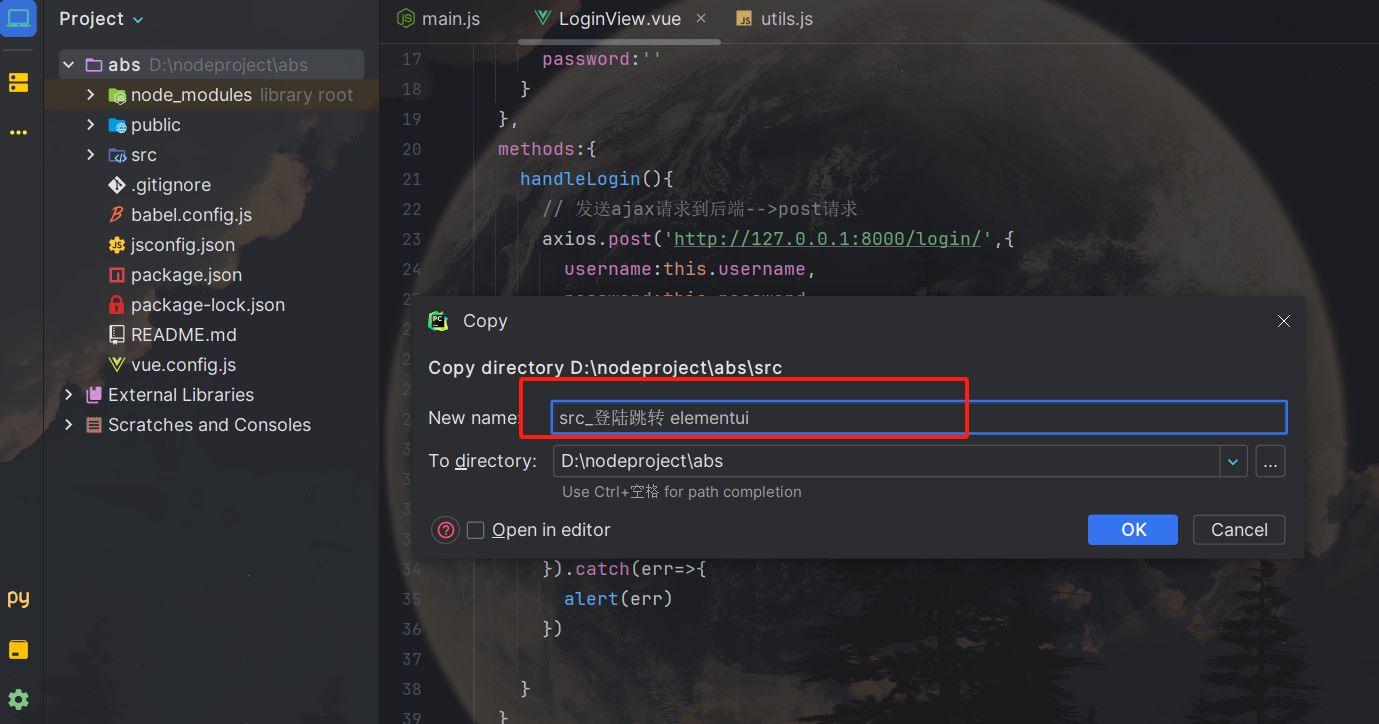1379x724 pixels.
Task: Open the Structure tool window icon
Action: pyautogui.click(x=18, y=83)
